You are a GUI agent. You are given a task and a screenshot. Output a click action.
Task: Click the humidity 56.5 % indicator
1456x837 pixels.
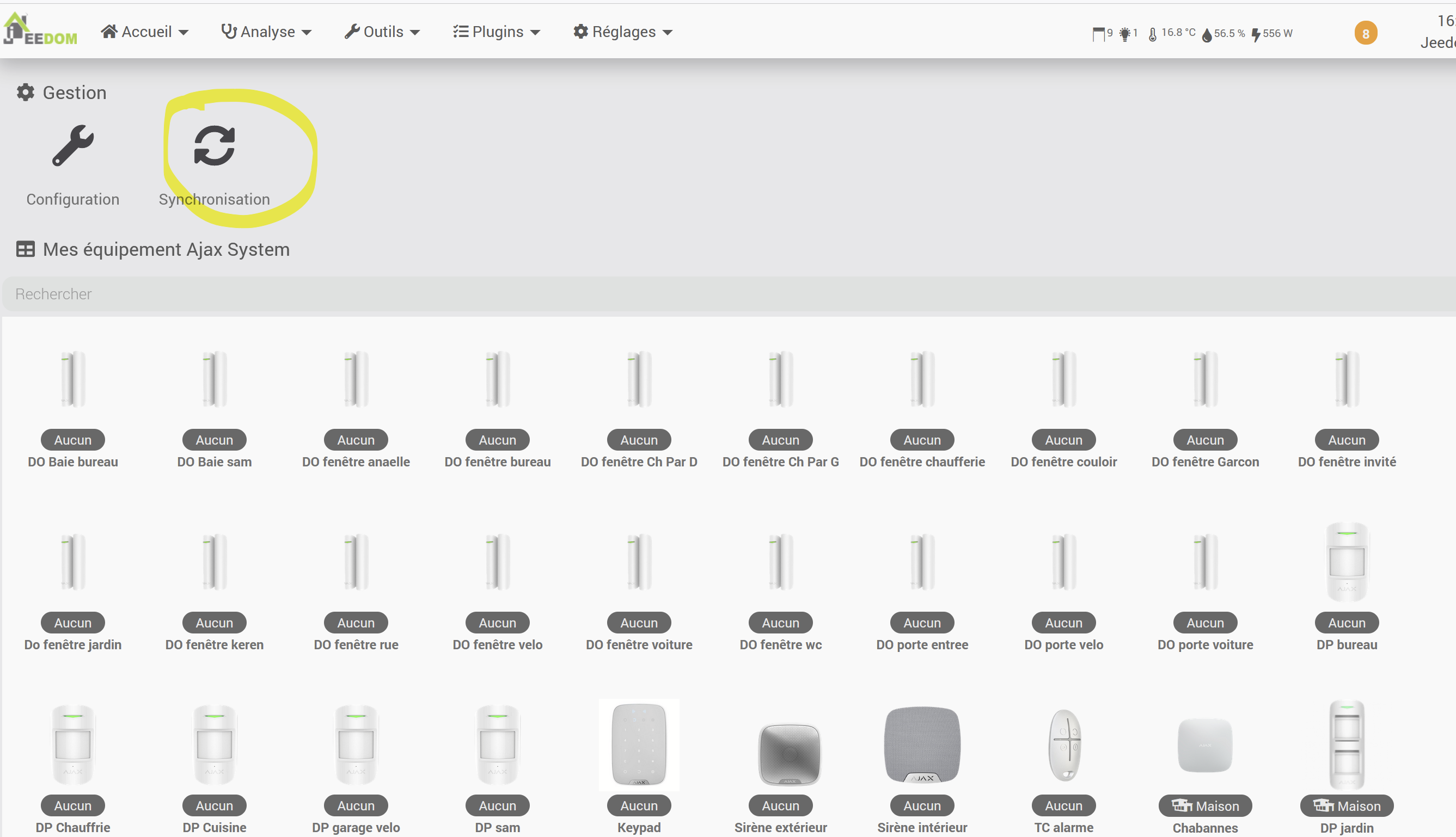[x=1223, y=34]
